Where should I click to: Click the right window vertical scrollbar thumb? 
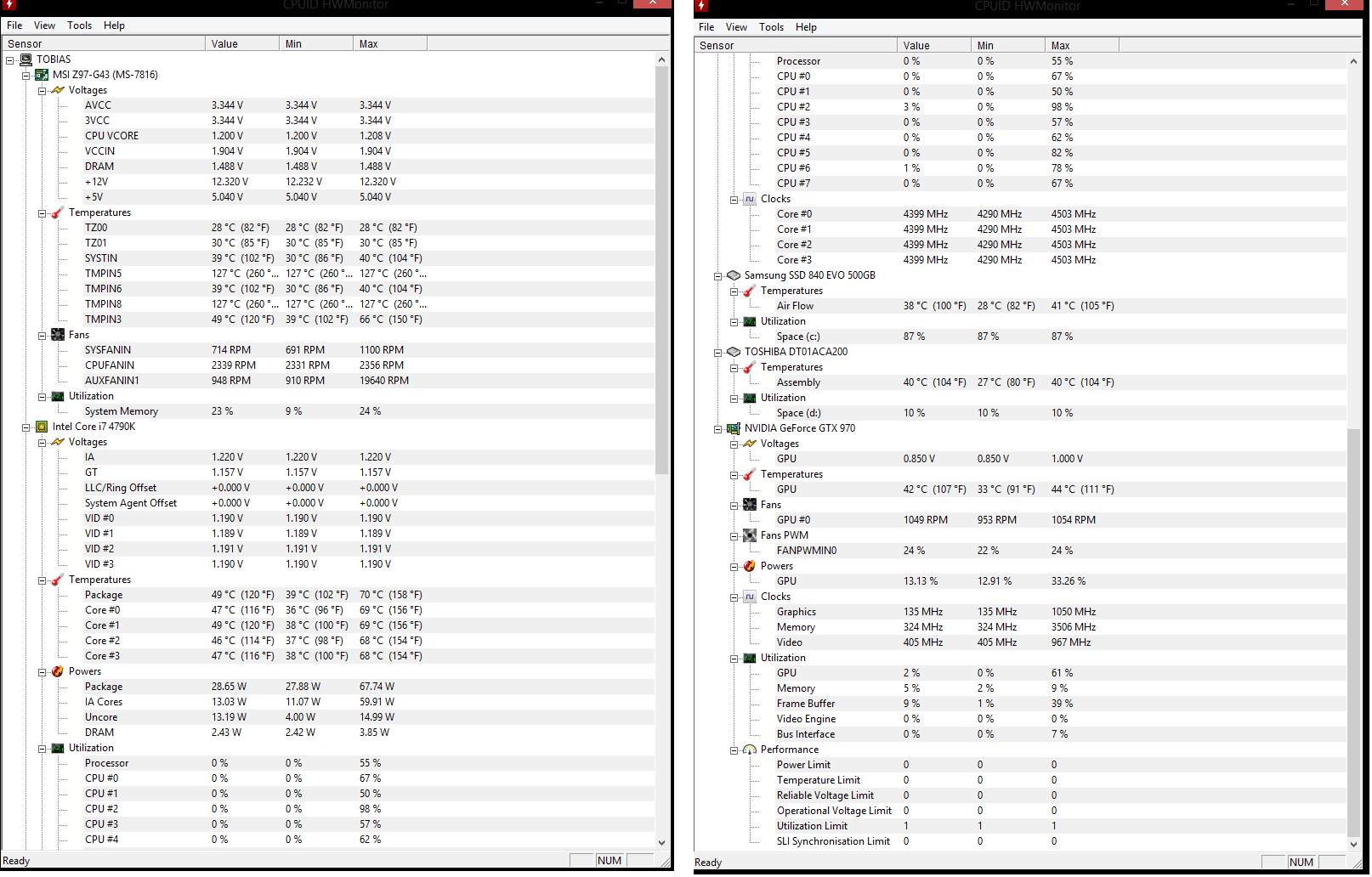pos(1354,633)
